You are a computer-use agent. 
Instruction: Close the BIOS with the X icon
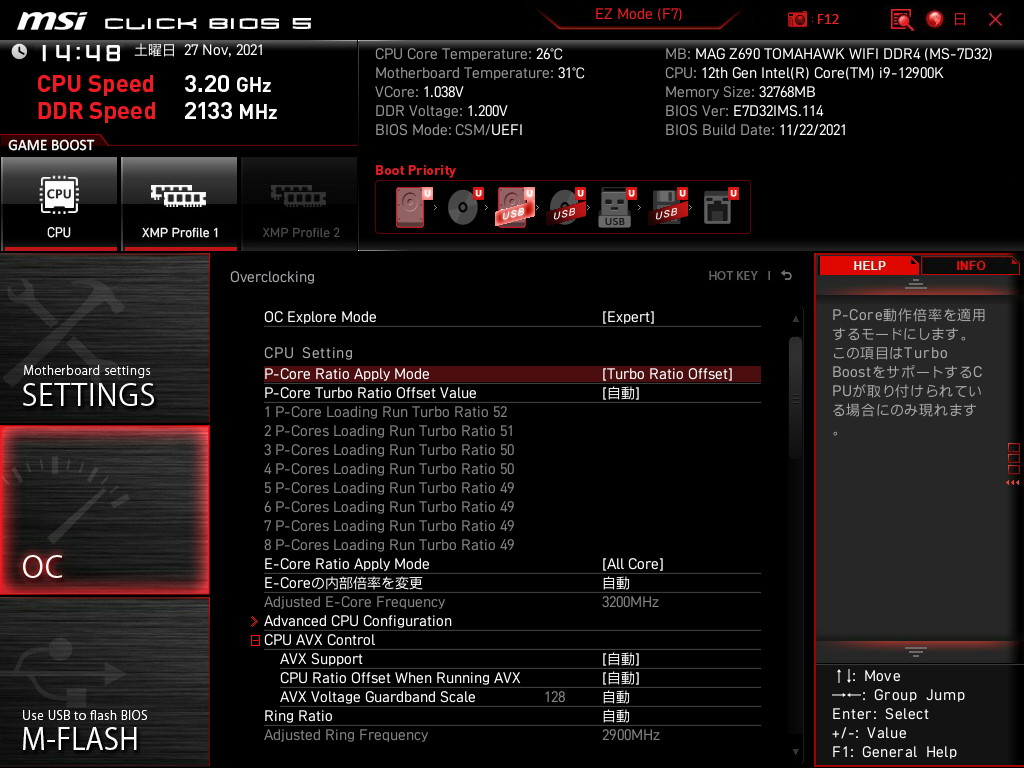(x=995, y=20)
